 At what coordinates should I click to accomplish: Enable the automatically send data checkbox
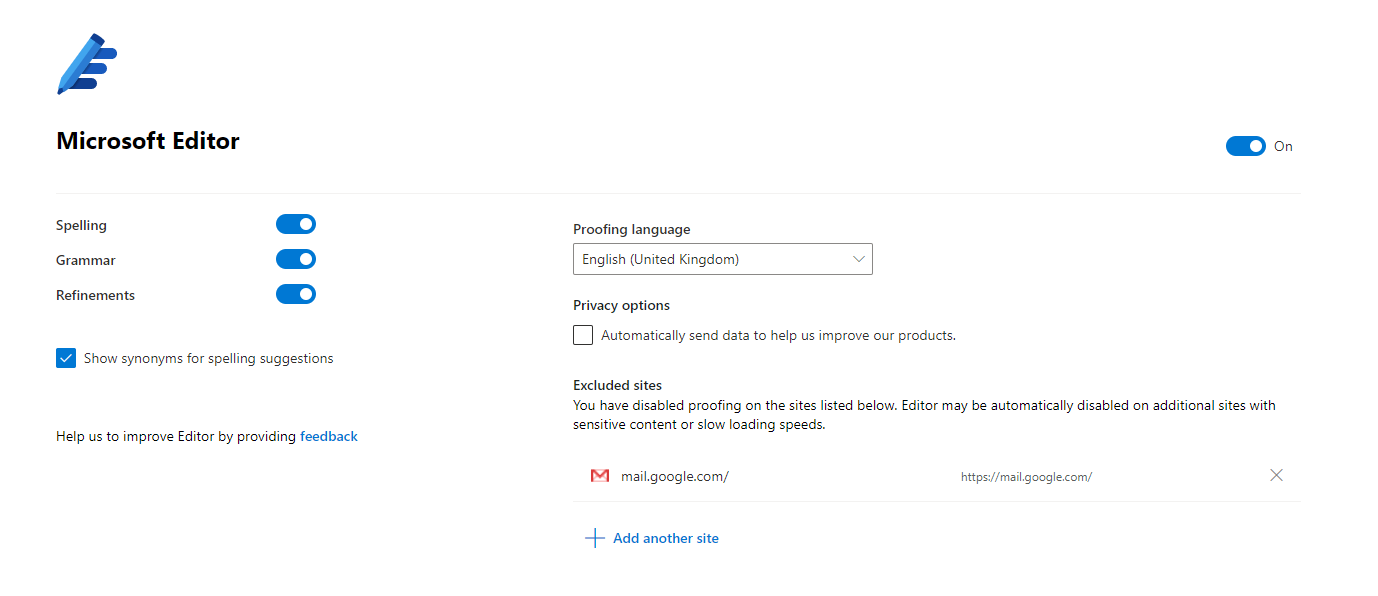coord(583,335)
